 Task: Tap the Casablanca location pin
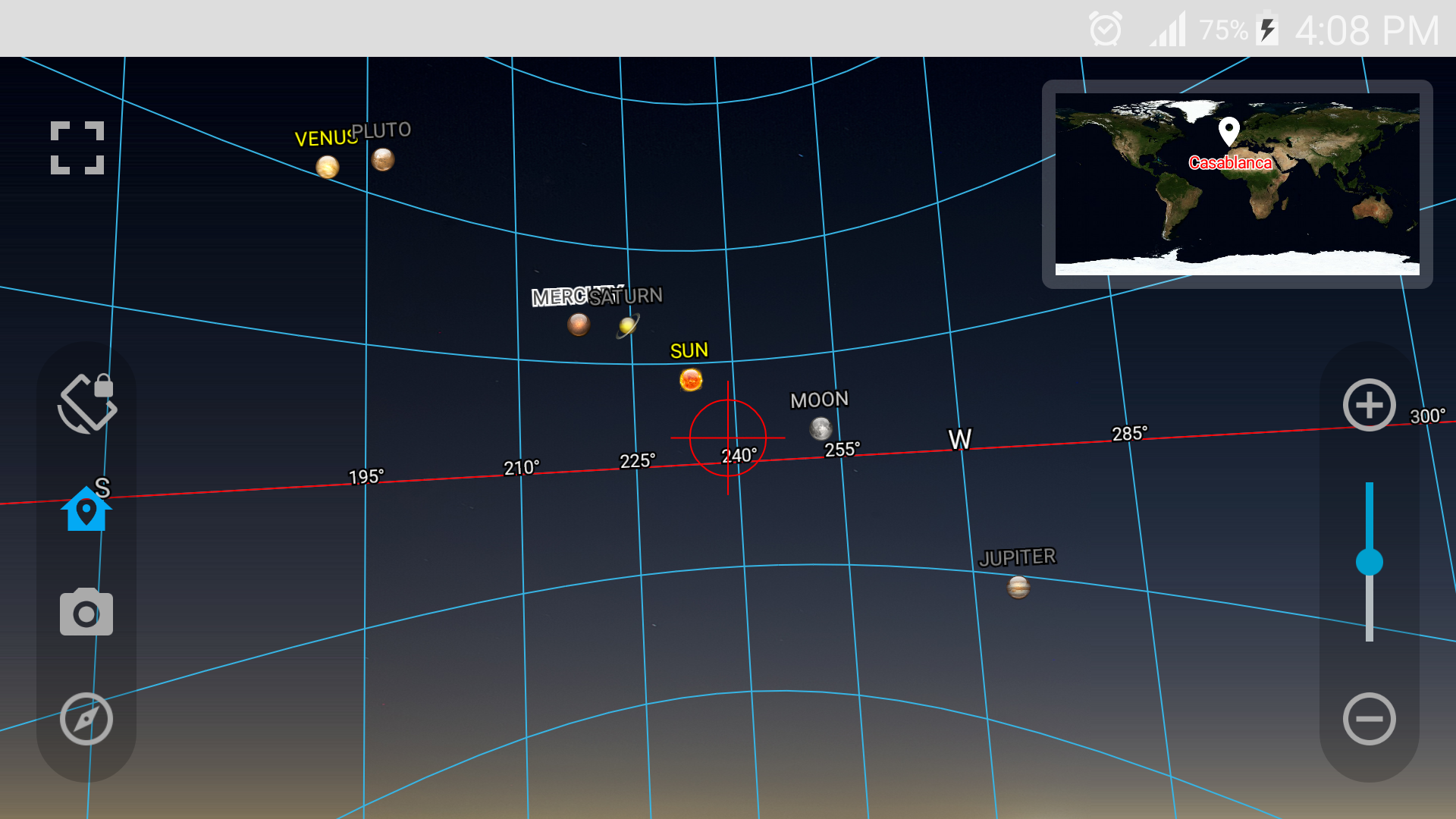pyautogui.click(x=1229, y=132)
